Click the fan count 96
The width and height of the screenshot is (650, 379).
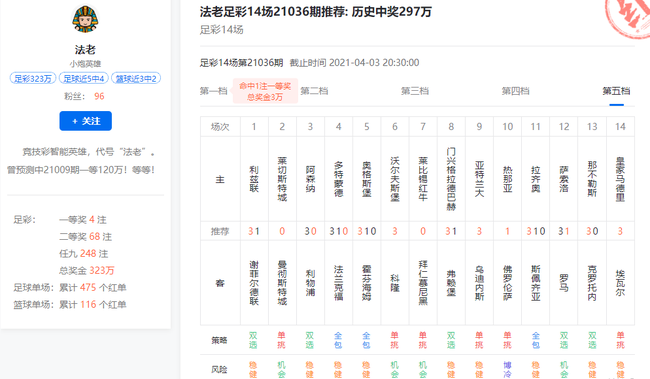99,96
